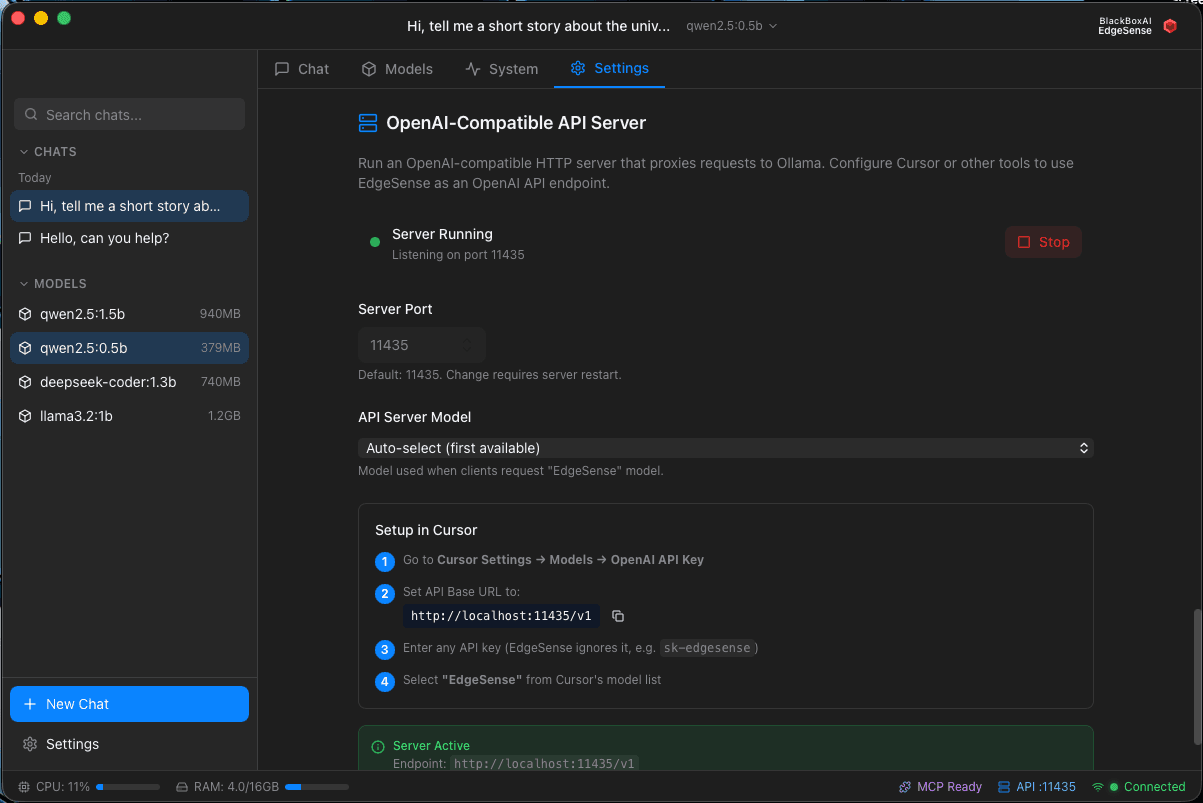1203x803 pixels.
Task: Open the System tab
Action: 502,69
